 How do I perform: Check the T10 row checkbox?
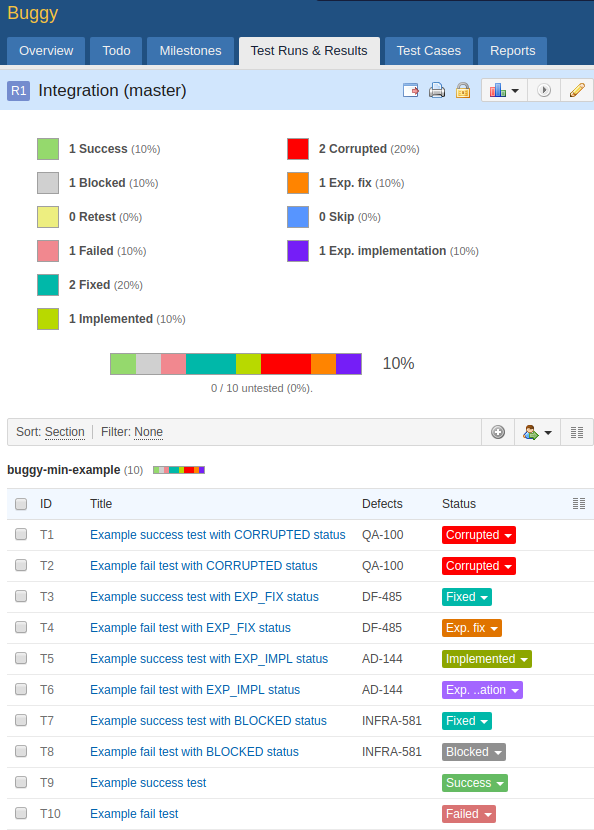21,814
